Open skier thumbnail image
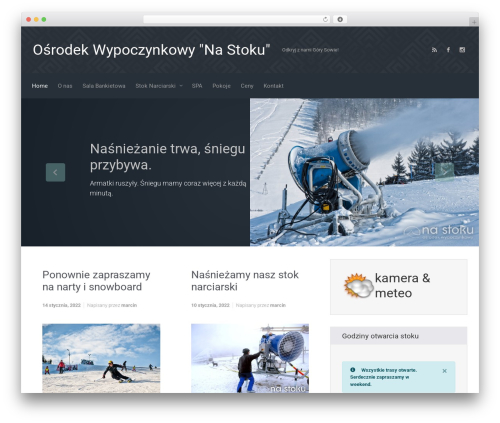Screen dimensions: 500x423 pyautogui.click(x=101, y=358)
